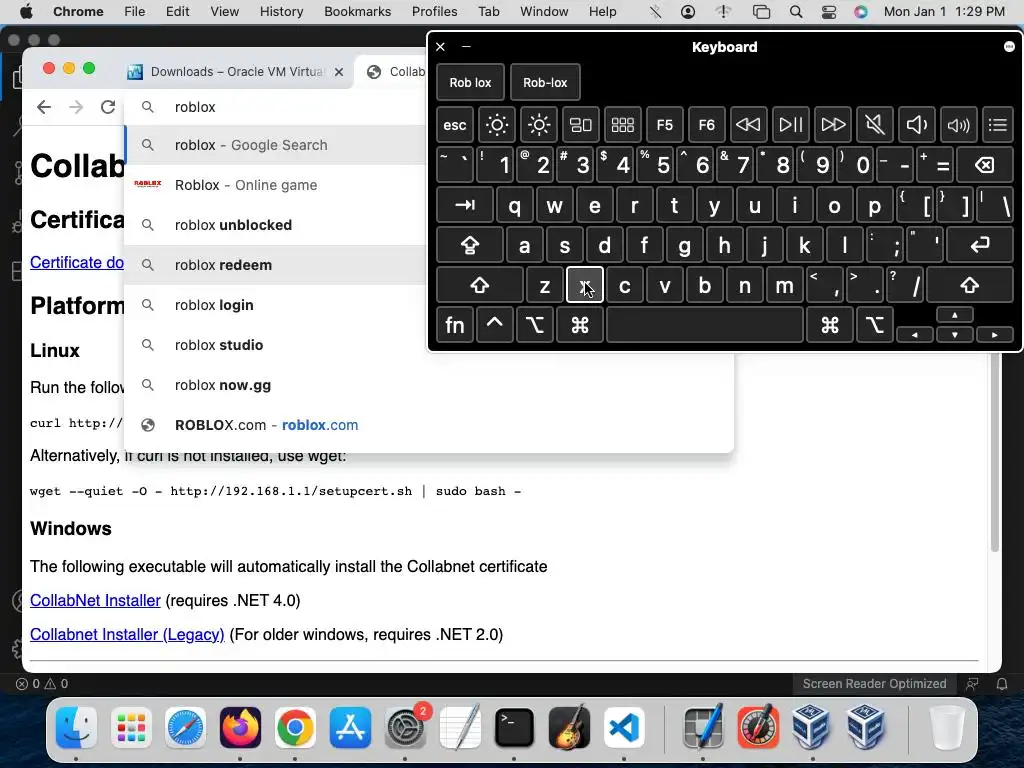Viewport: 1024px width, 768px height.
Task: Toggle the fn modifier key
Action: point(455,325)
